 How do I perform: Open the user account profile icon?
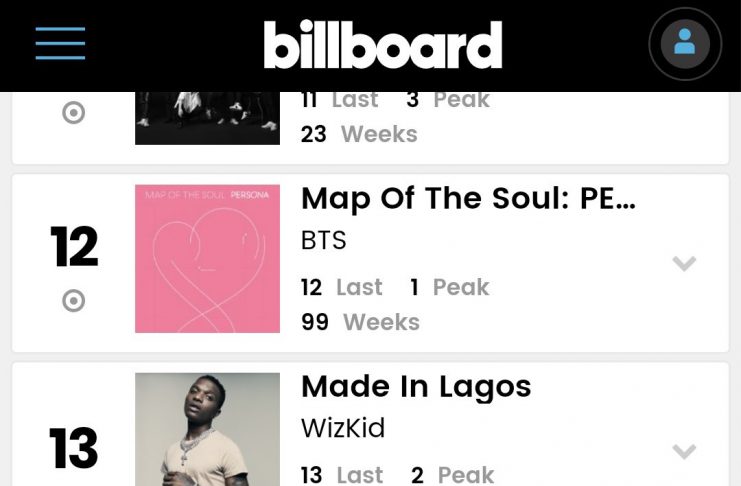pos(685,44)
